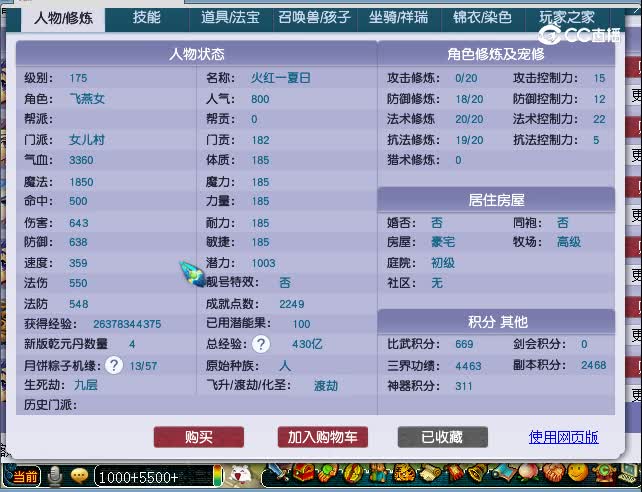The image size is (642, 492).
Task: Click the 购买 button
Action: point(199,437)
